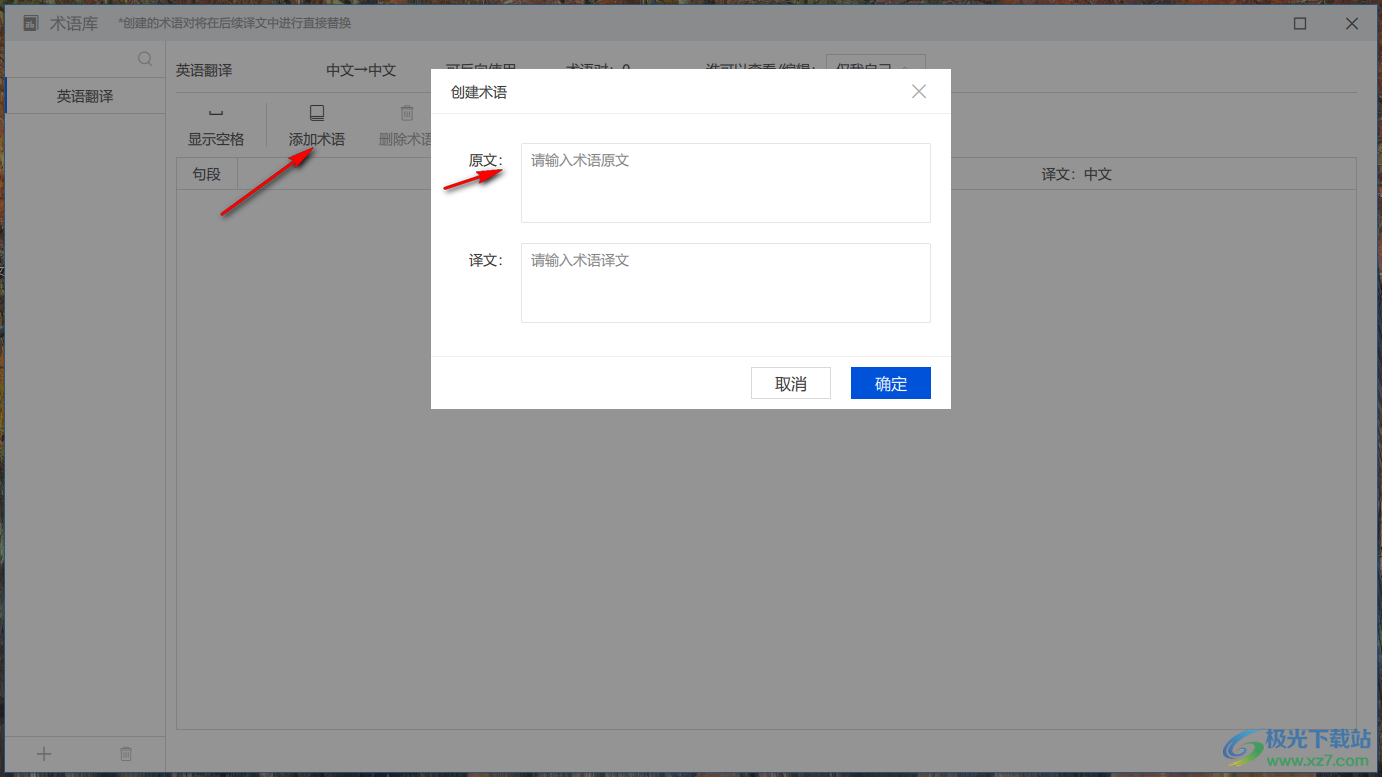Click the search magnifier icon in sidebar
The image size is (1382, 777).
point(145,59)
